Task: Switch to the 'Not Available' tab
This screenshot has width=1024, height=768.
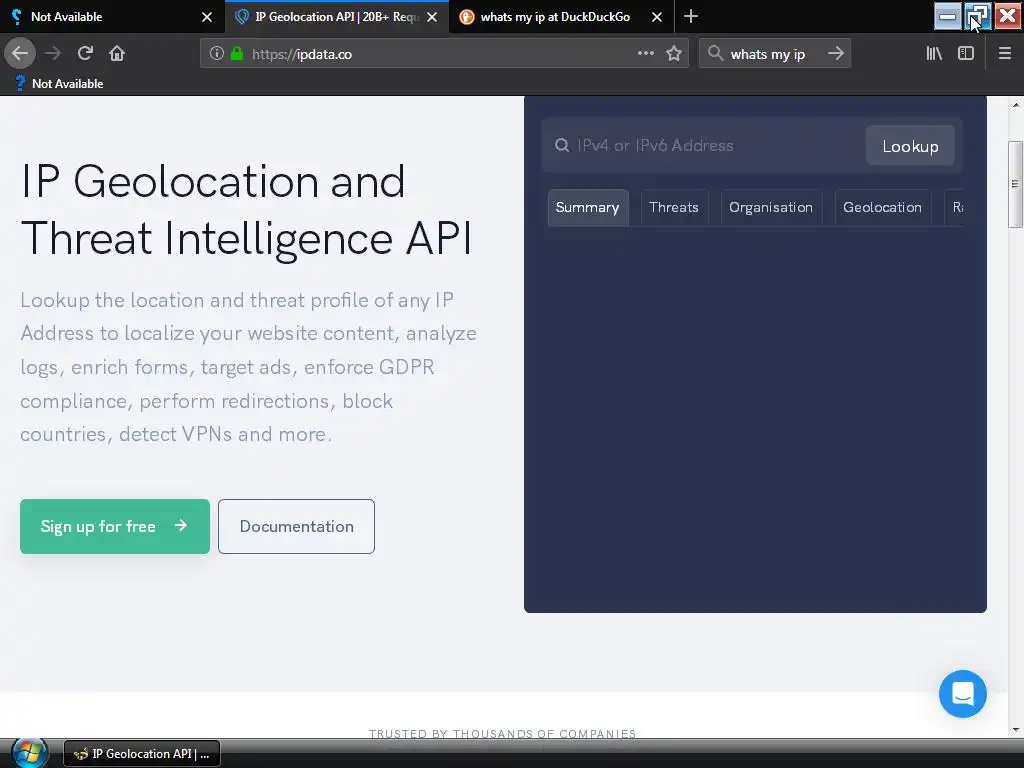Action: 112,17
